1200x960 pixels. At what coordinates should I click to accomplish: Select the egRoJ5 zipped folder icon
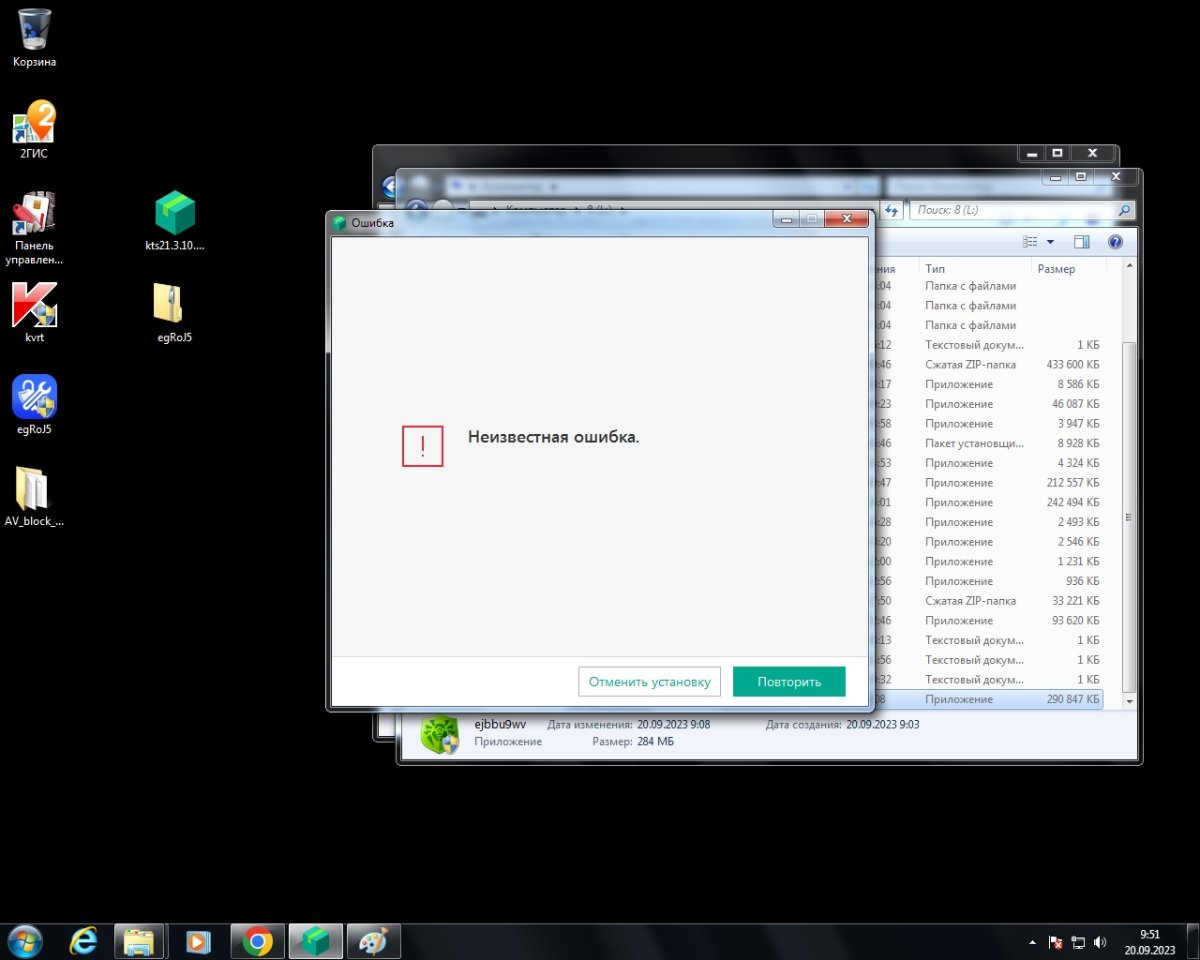(175, 313)
